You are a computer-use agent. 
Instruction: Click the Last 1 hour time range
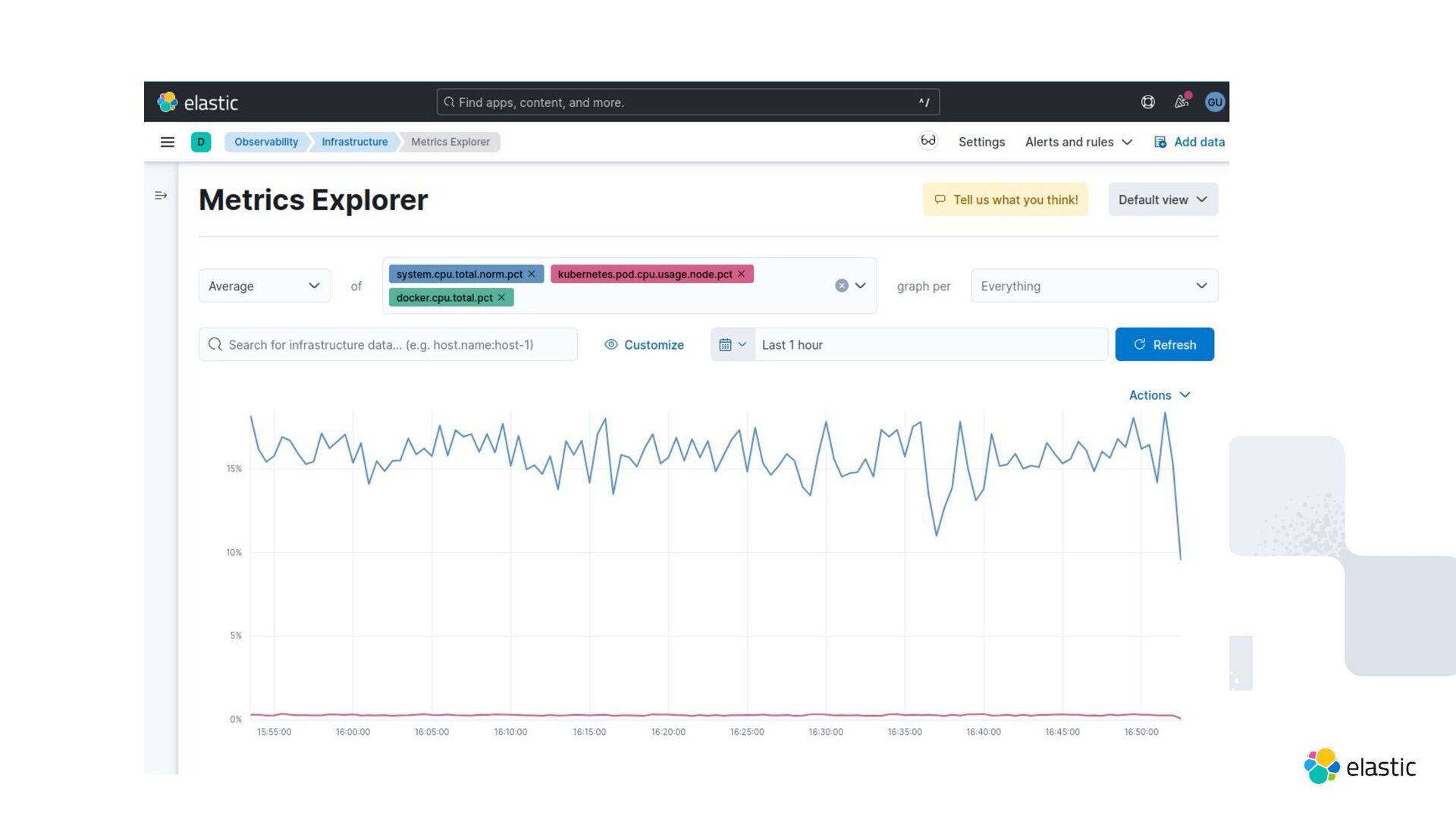(931, 344)
